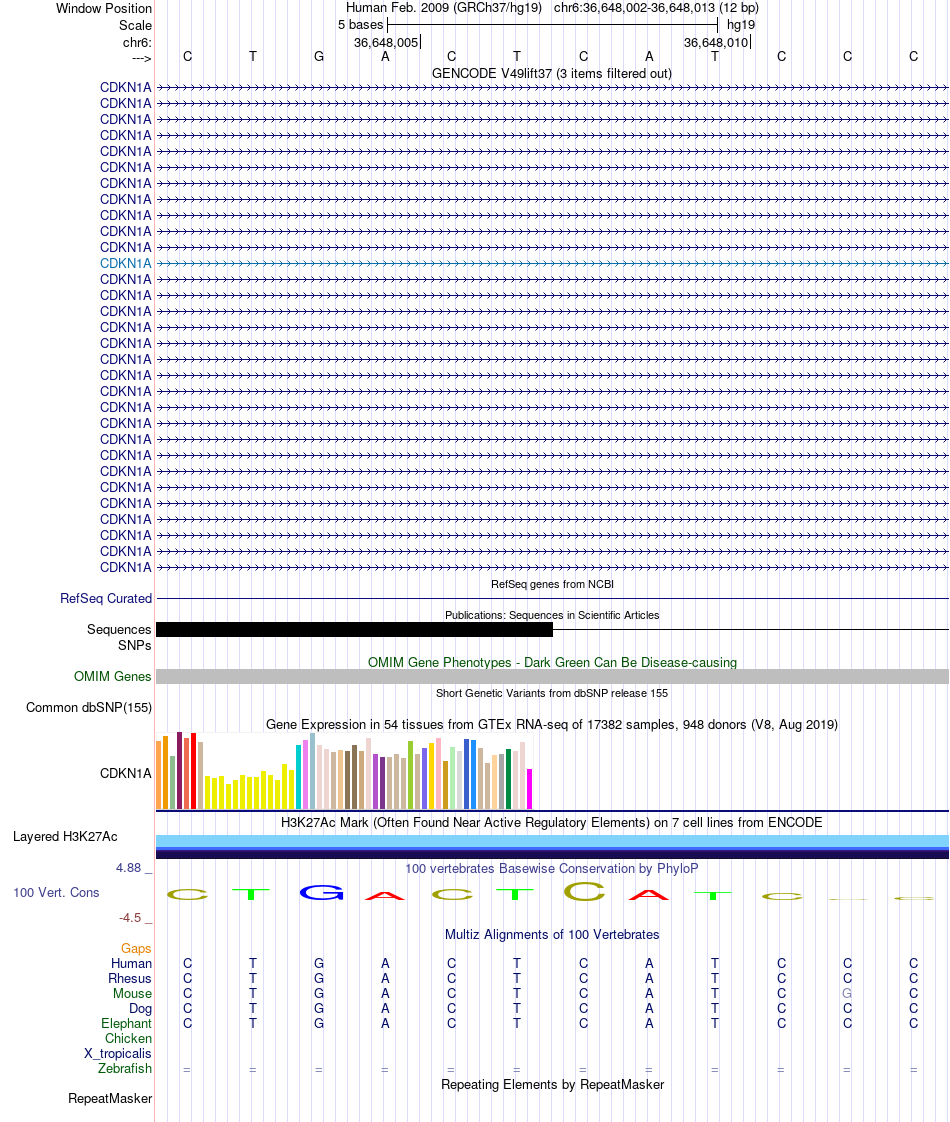Viewport: 950px width, 1122px height.
Task: Click the 4.88 upper PhyloP scale value
Action: coord(129,868)
